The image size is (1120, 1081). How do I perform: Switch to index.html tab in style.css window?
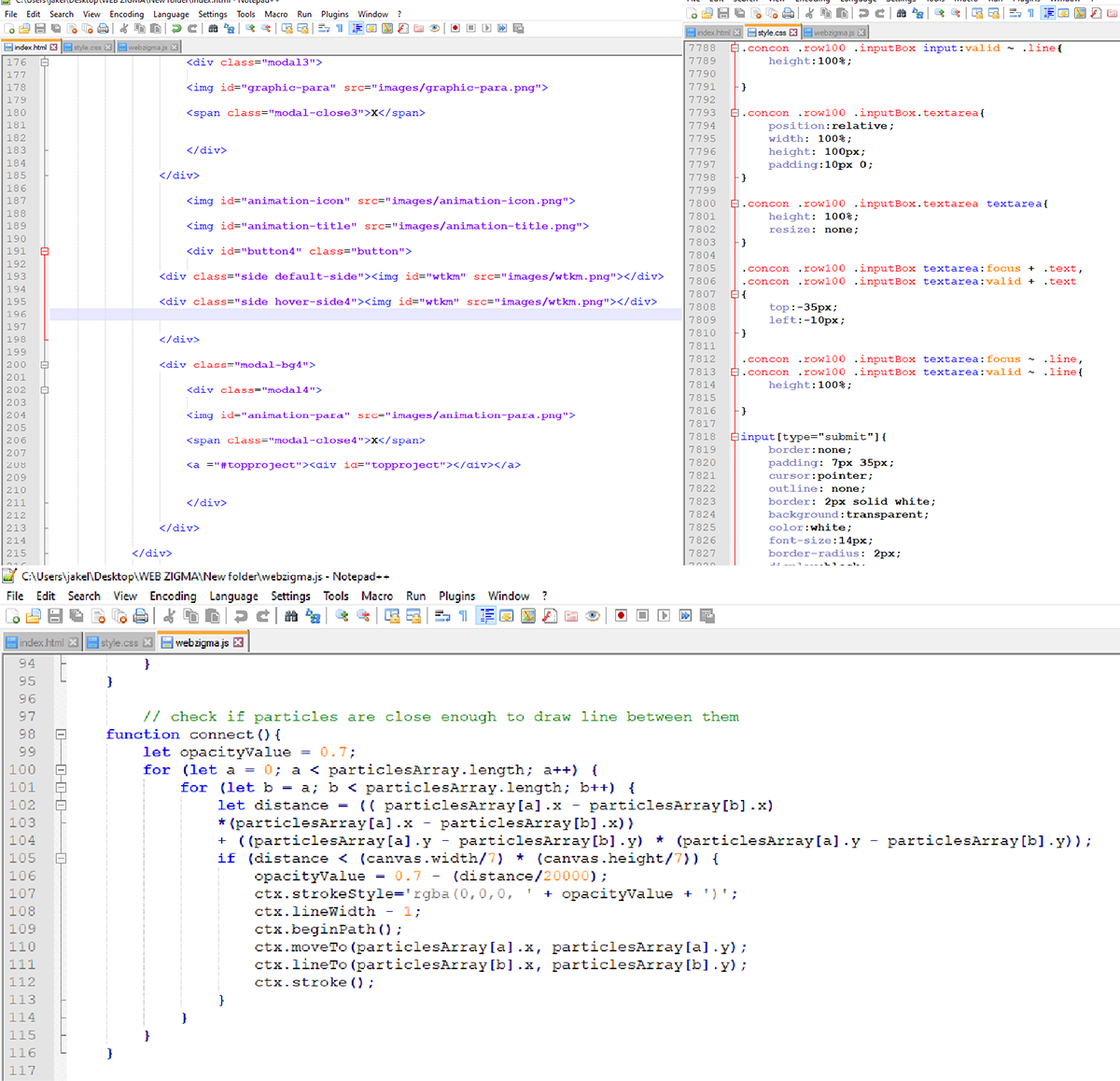tap(713, 33)
